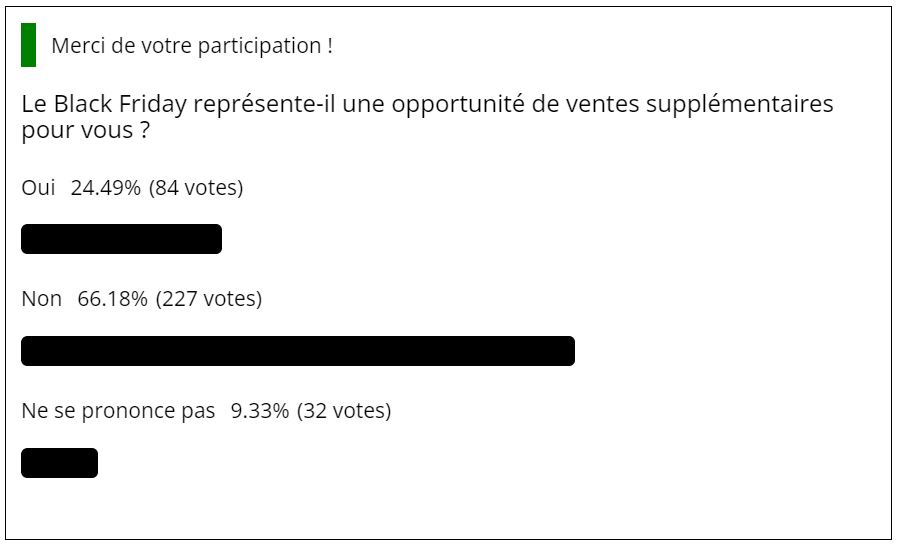Click the 66.18% result percentage
This screenshot has width=898, height=548.
point(113,299)
